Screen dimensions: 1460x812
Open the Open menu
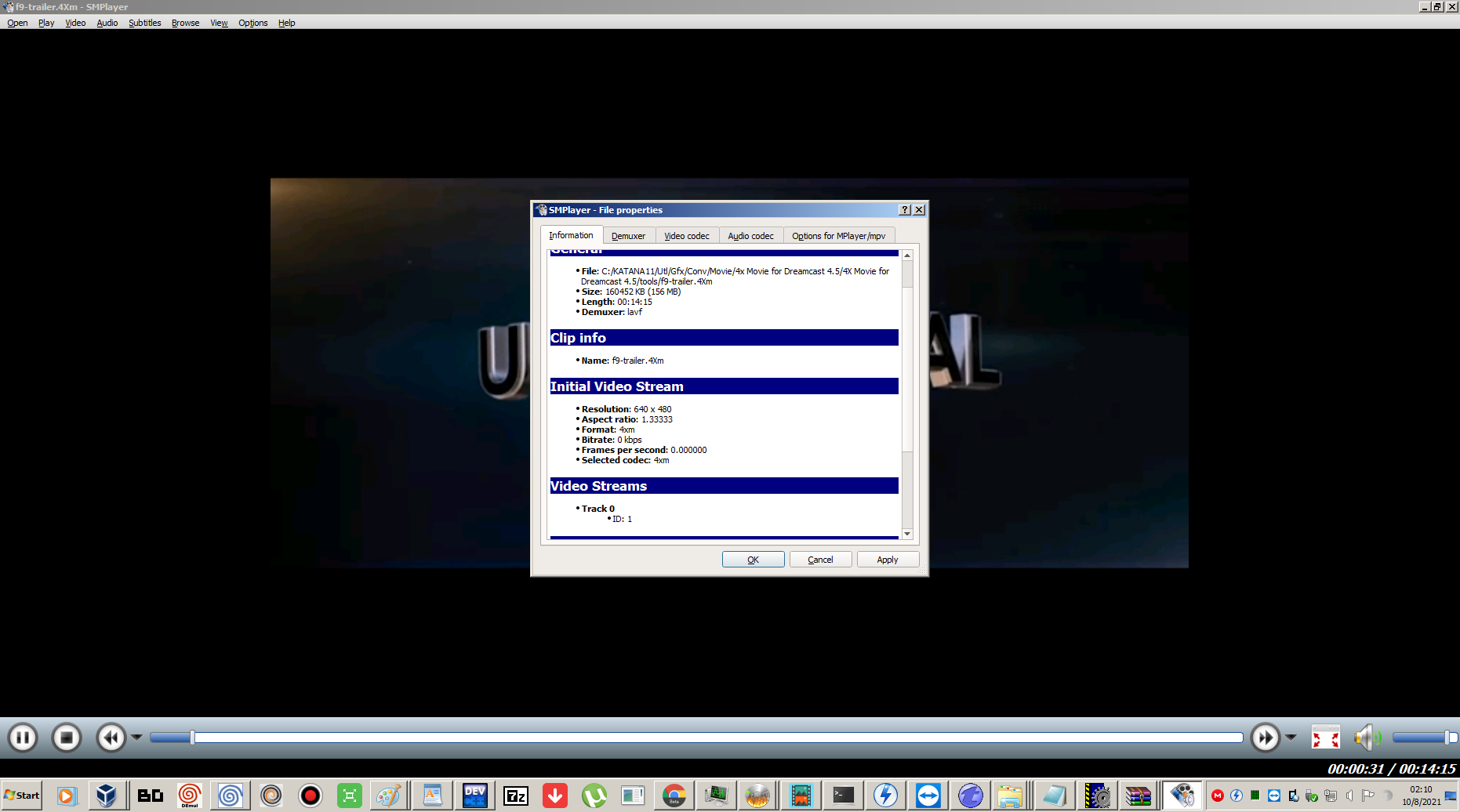[17, 23]
